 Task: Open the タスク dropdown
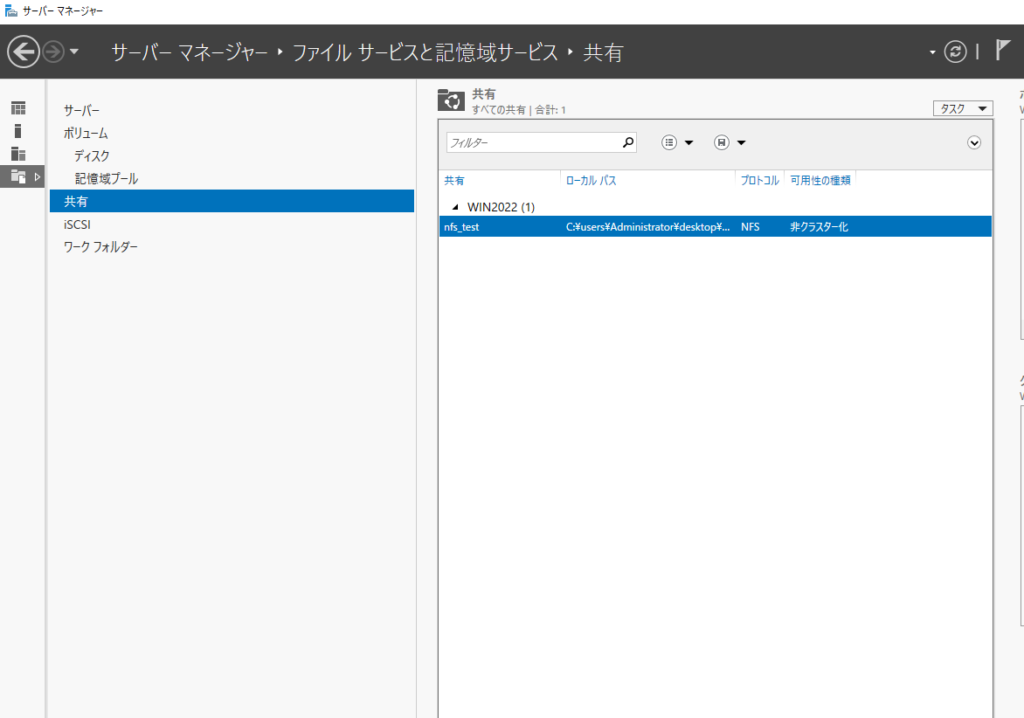click(x=962, y=108)
